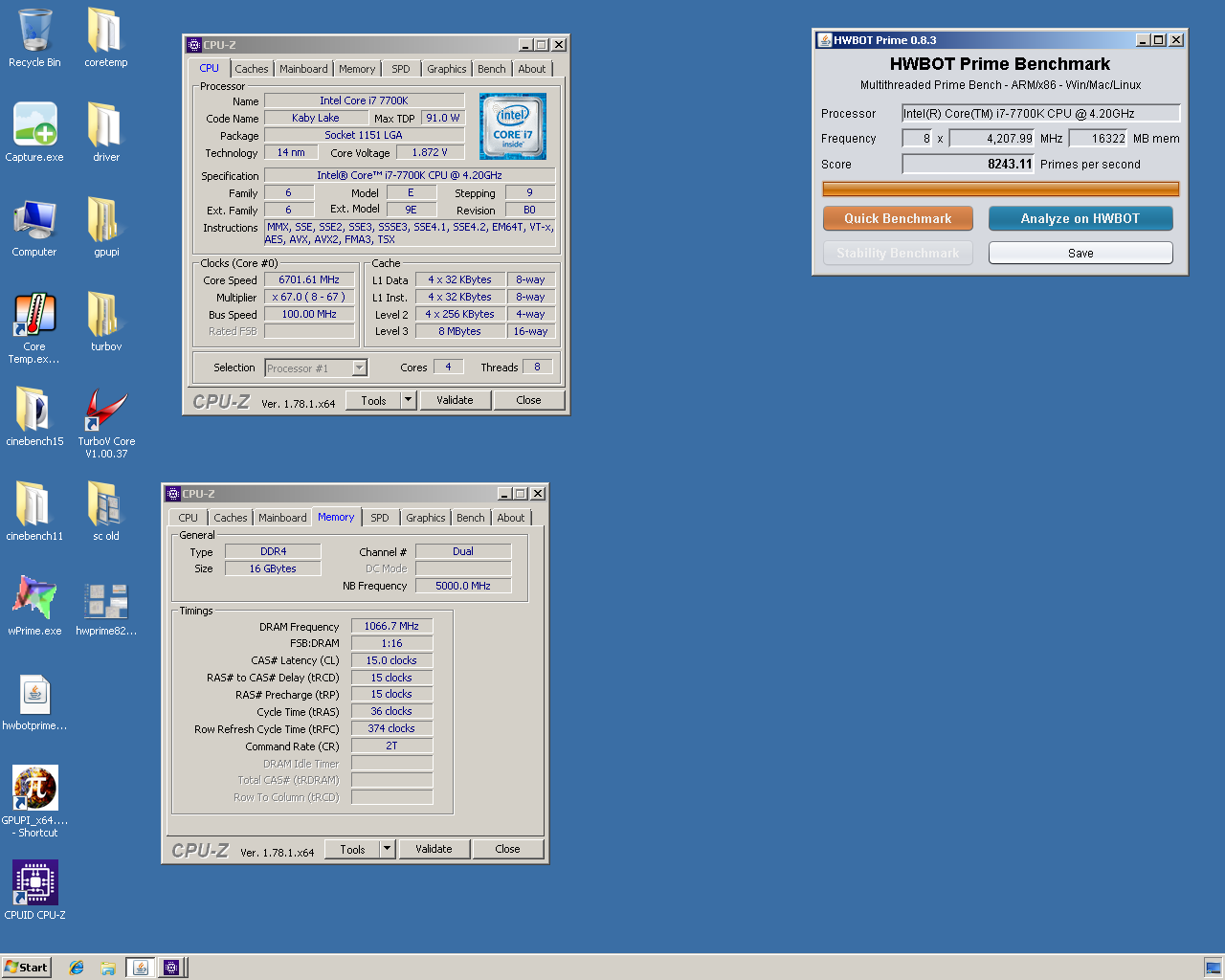Open the hwbotprime Java file icon
This screenshot has height=980, width=1225.
tap(34, 702)
